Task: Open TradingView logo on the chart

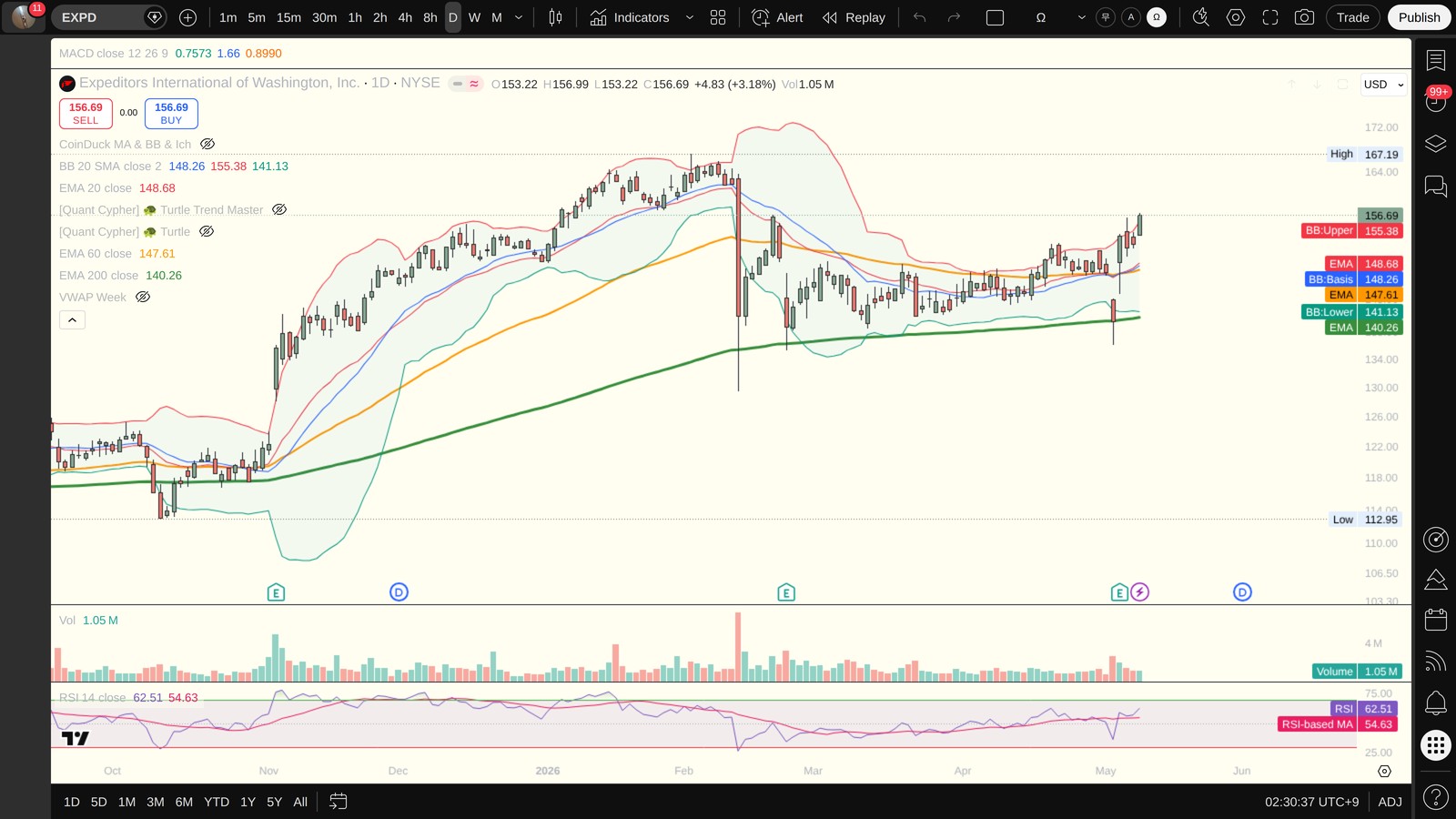Action: click(76, 738)
